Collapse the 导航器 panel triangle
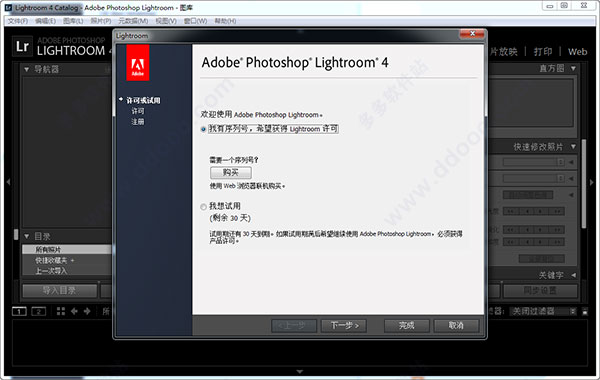Image resolution: width=600 pixels, height=380 pixels. coord(26,69)
